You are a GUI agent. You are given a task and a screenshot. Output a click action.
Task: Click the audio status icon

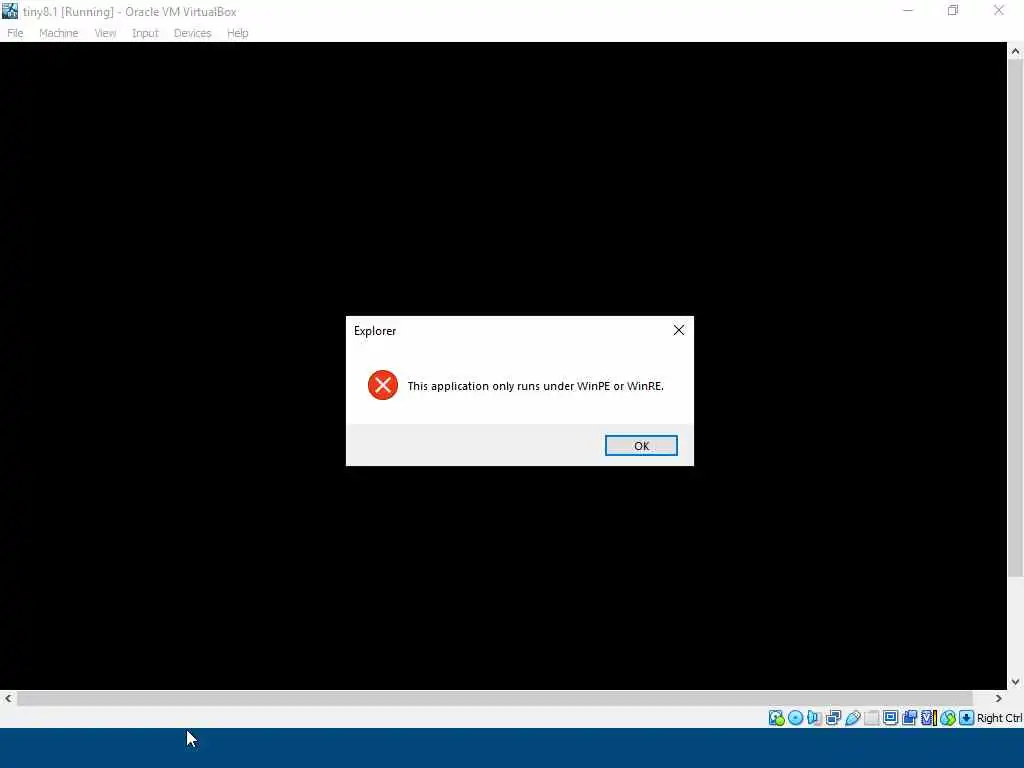click(814, 718)
